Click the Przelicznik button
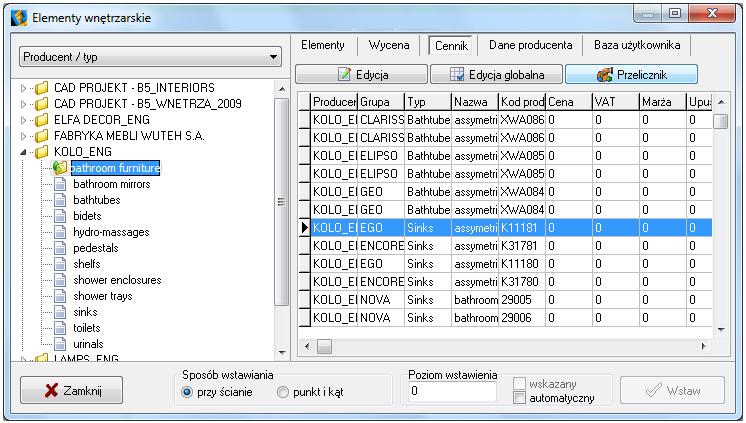This screenshot has height=423, width=746. (x=631, y=75)
